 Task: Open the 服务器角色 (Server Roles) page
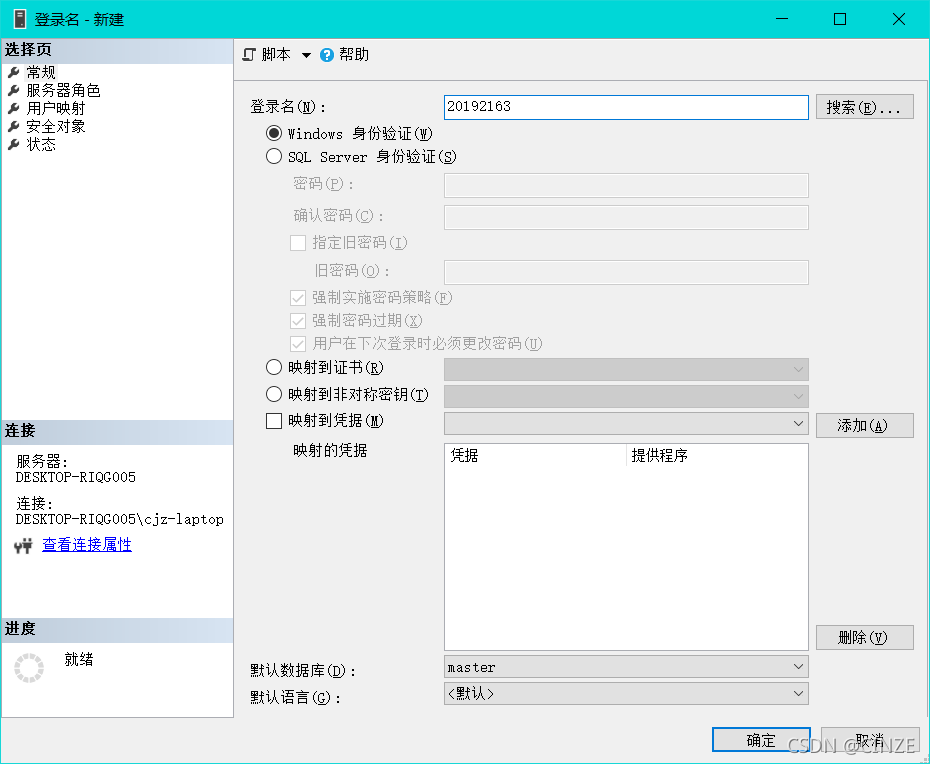click(x=63, y=90)
